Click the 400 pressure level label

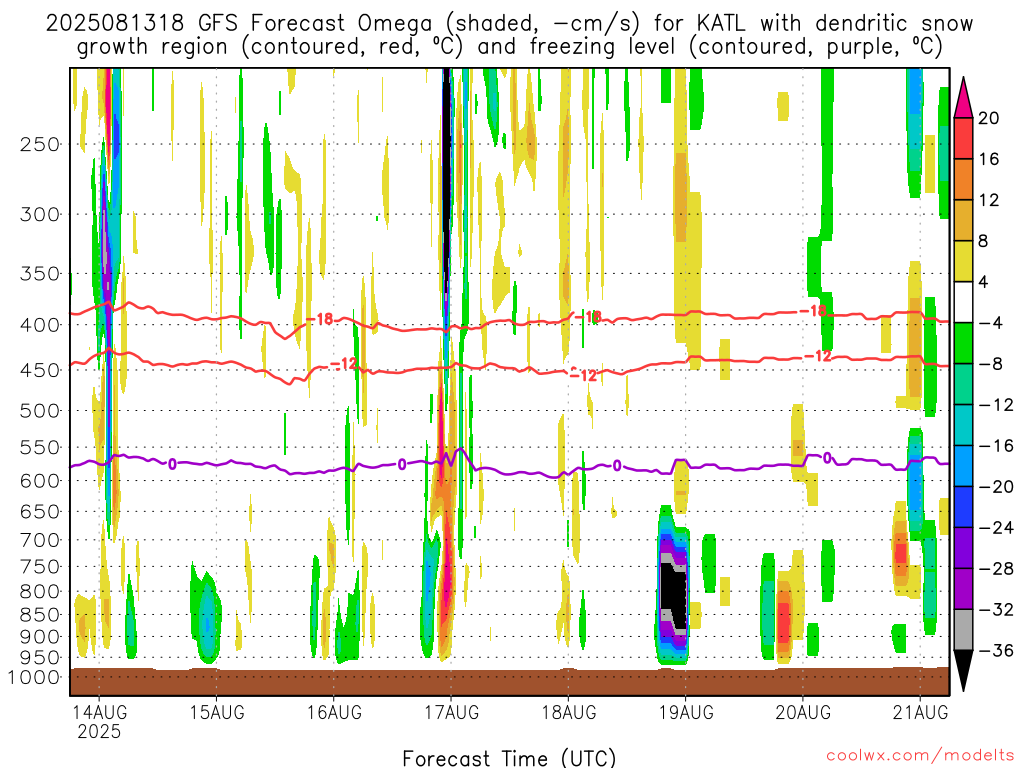(x=40, y=325)
